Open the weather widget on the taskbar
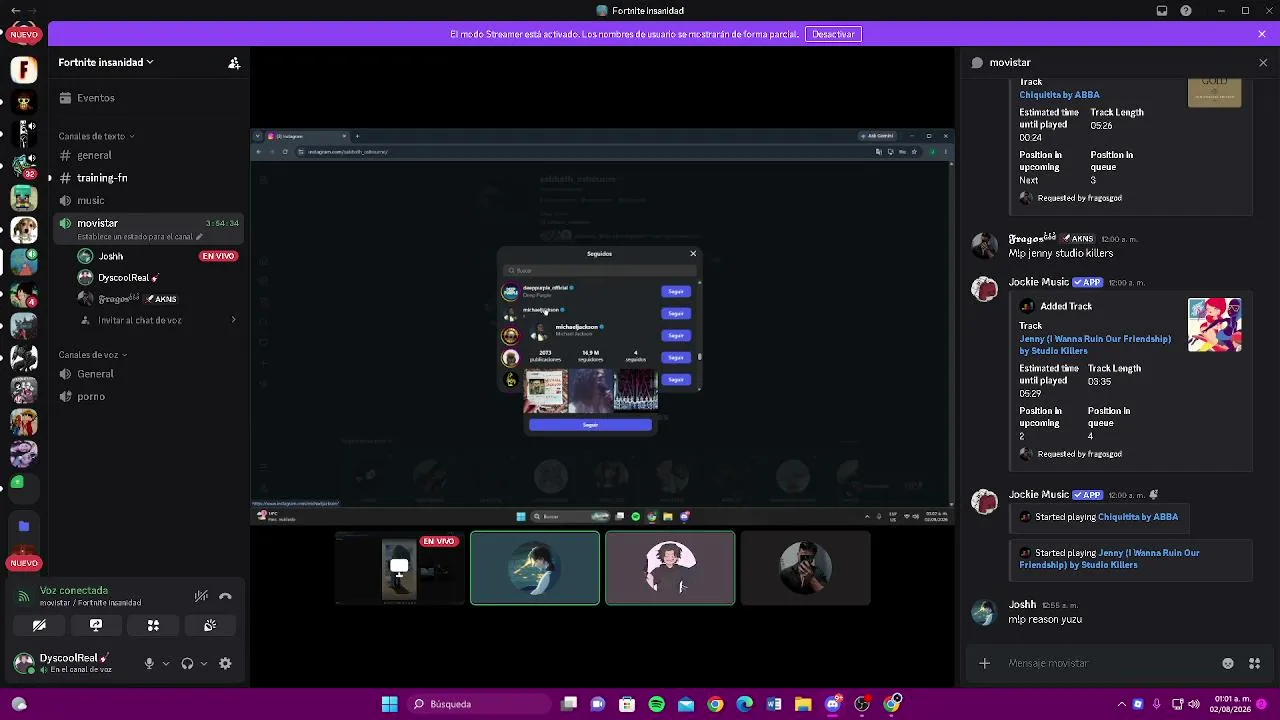Screen dimensions: 1280x720 18,704
